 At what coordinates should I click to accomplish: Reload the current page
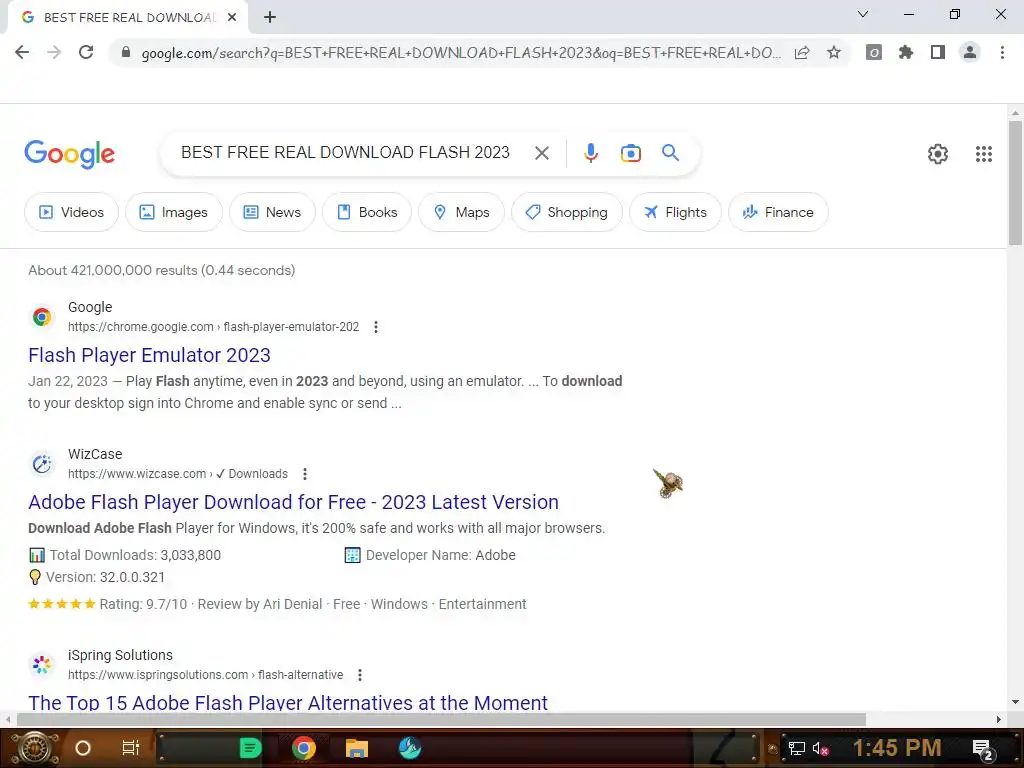[x=86, y=52]
